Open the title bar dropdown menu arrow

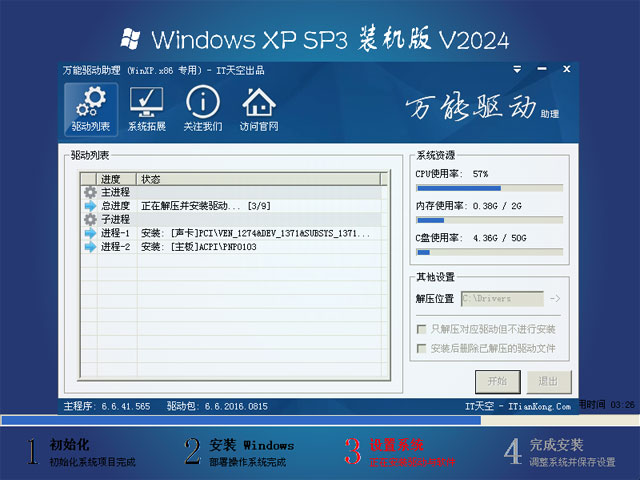point(517,69)
